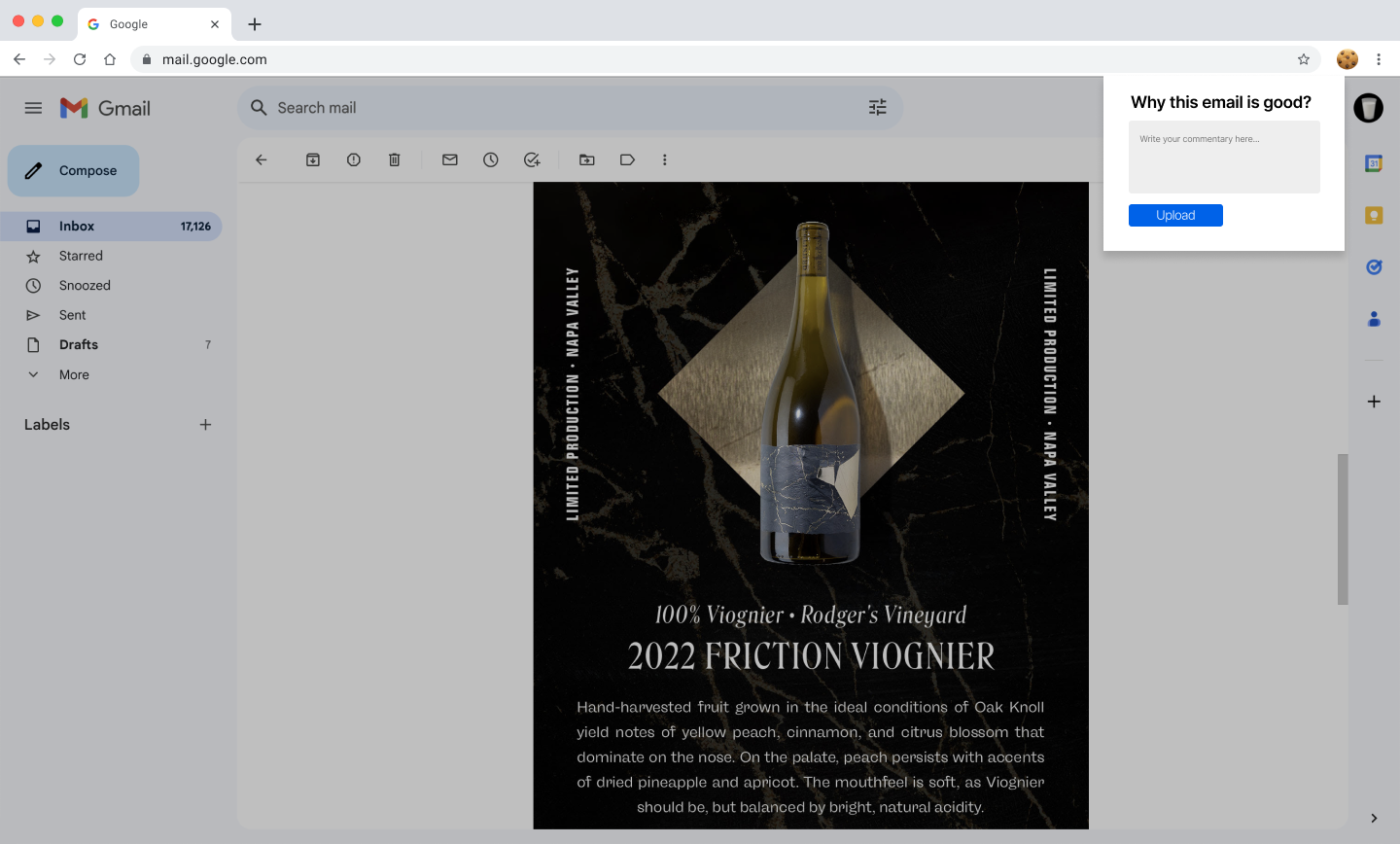Open the cup extension icon in side panel
The height and width of the screenshot is (844, 1400).
point(1369,108)
